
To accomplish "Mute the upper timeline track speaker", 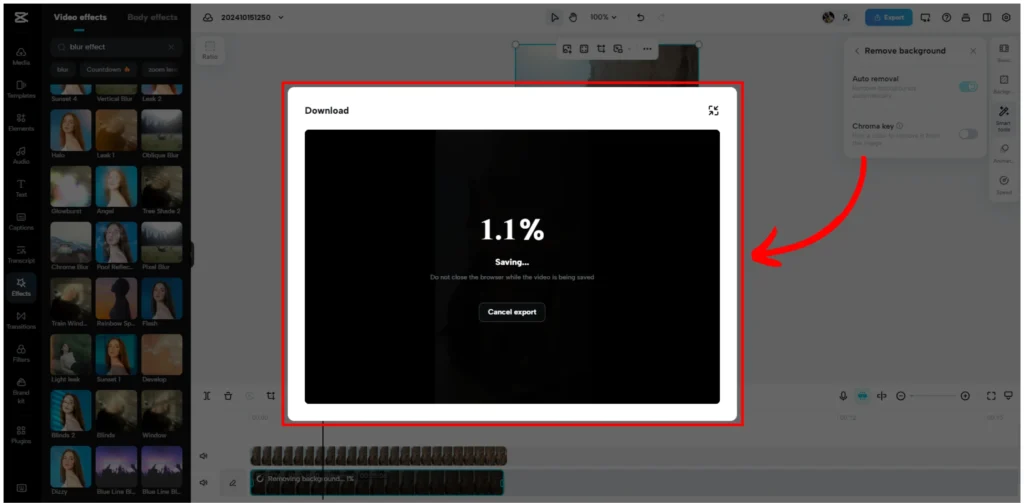I will (x=204, y=456).
